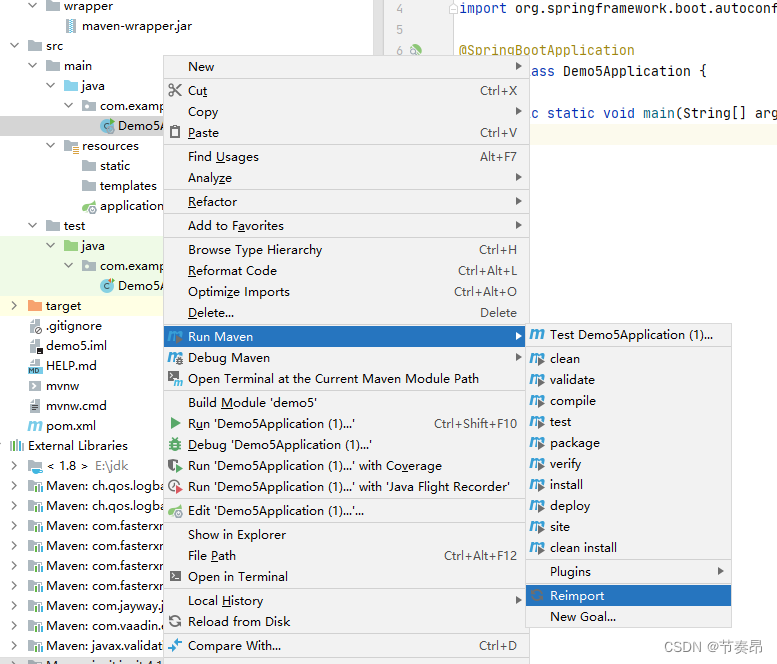Click the HELP.md markdown file icon
The width and height of the screenshot is (777, 664).
34,366
